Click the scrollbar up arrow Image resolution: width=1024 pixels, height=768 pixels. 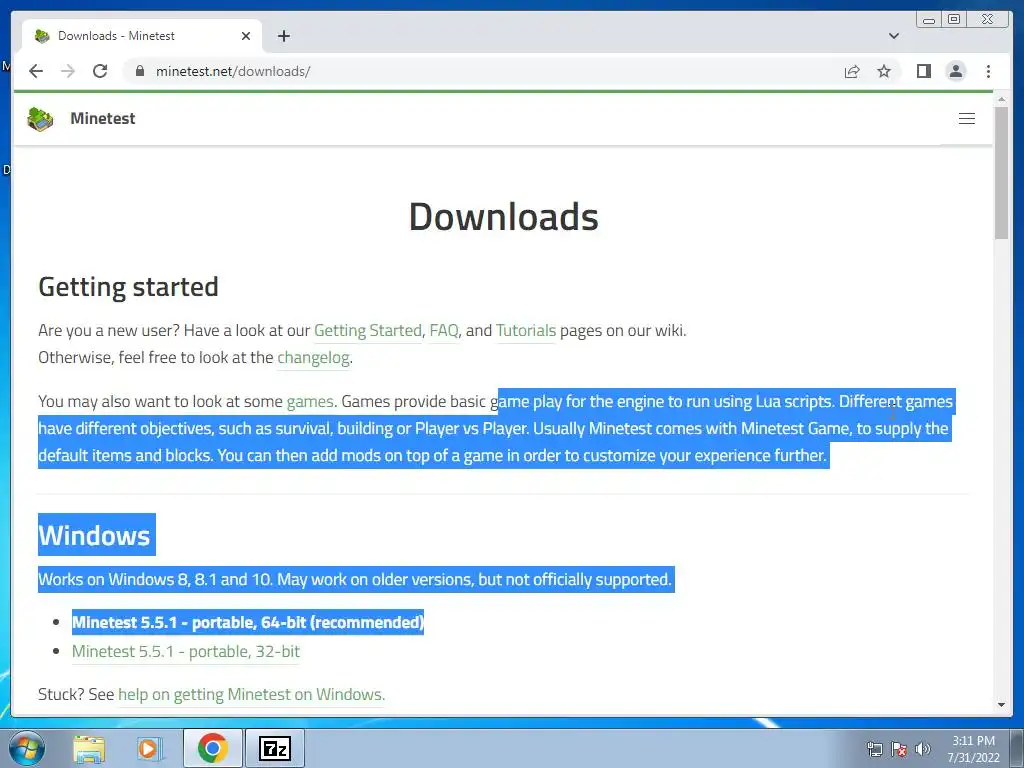[1001, 99]
